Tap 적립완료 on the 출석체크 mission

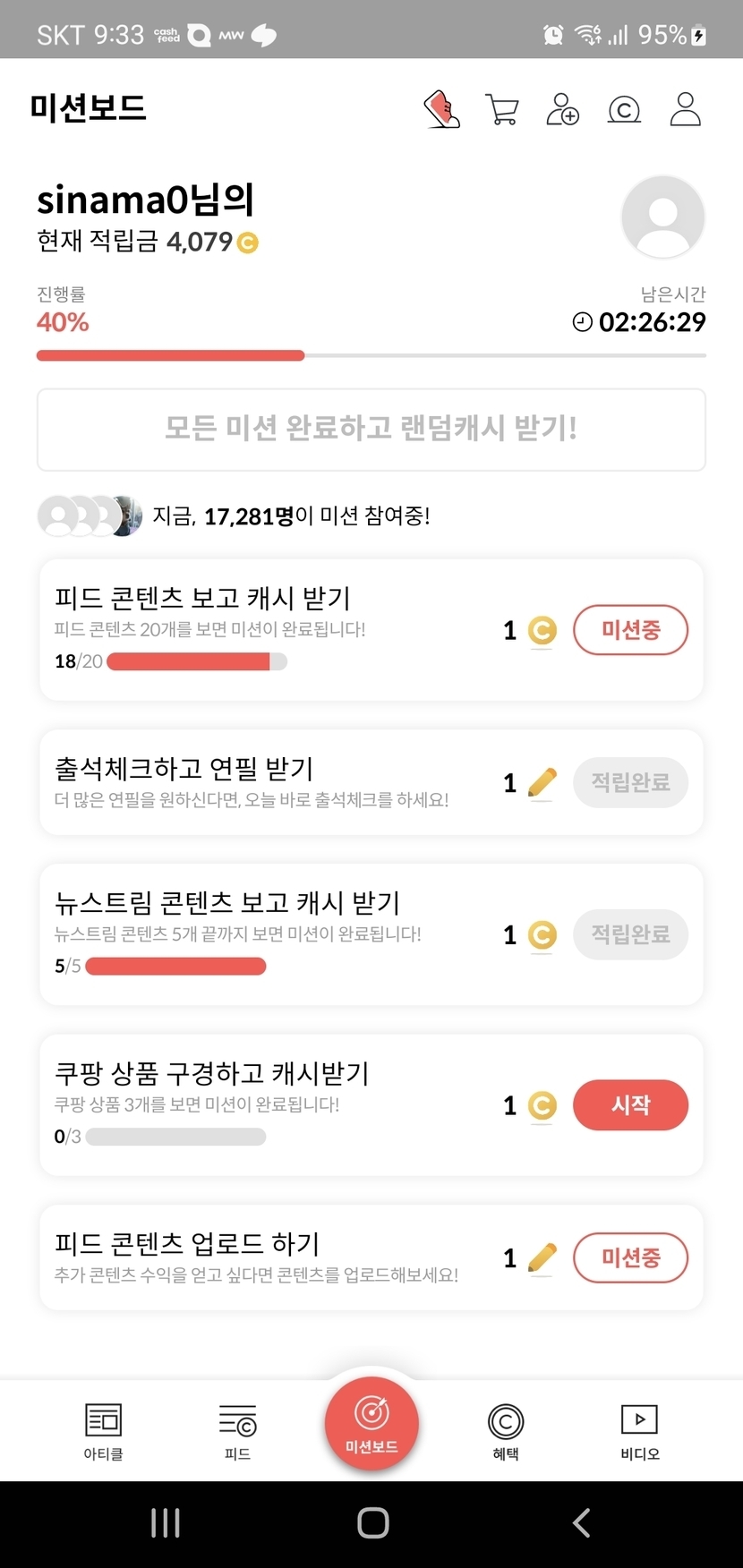point(630,782)
